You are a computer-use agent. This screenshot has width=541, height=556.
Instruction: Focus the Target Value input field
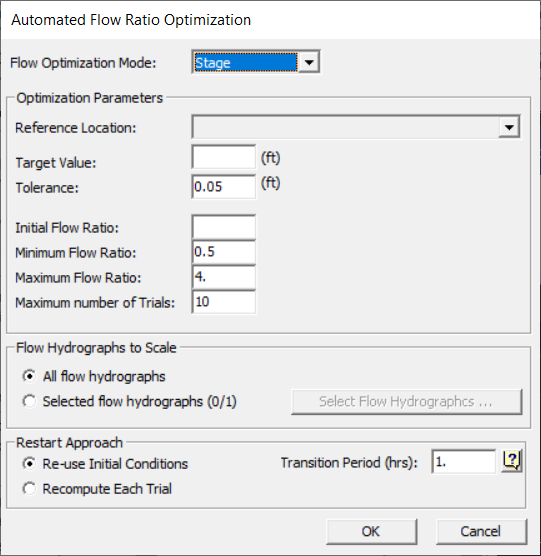pyautogui.click(x=224, y=157)
